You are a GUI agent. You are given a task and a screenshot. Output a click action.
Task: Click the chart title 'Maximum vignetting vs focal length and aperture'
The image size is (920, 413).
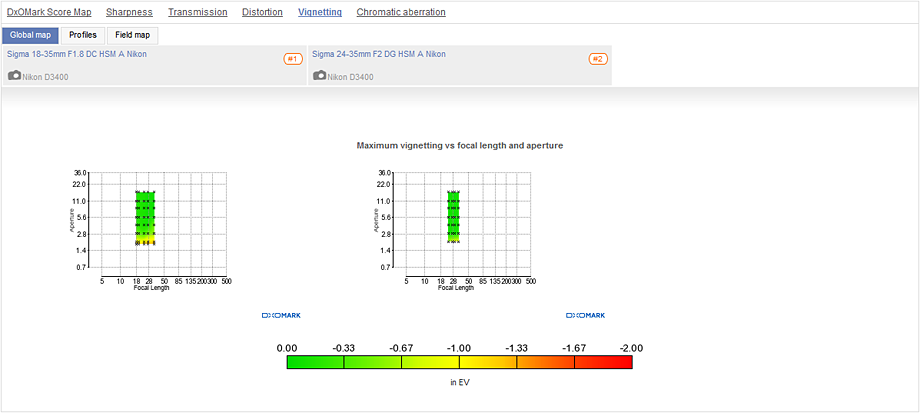[460, 145]
